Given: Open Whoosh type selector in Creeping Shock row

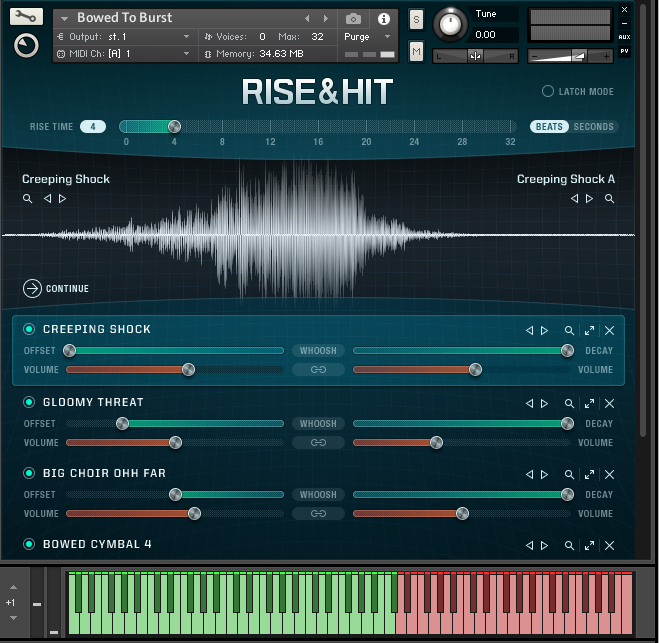Looking at the screenshot, I should coord(318,350).
